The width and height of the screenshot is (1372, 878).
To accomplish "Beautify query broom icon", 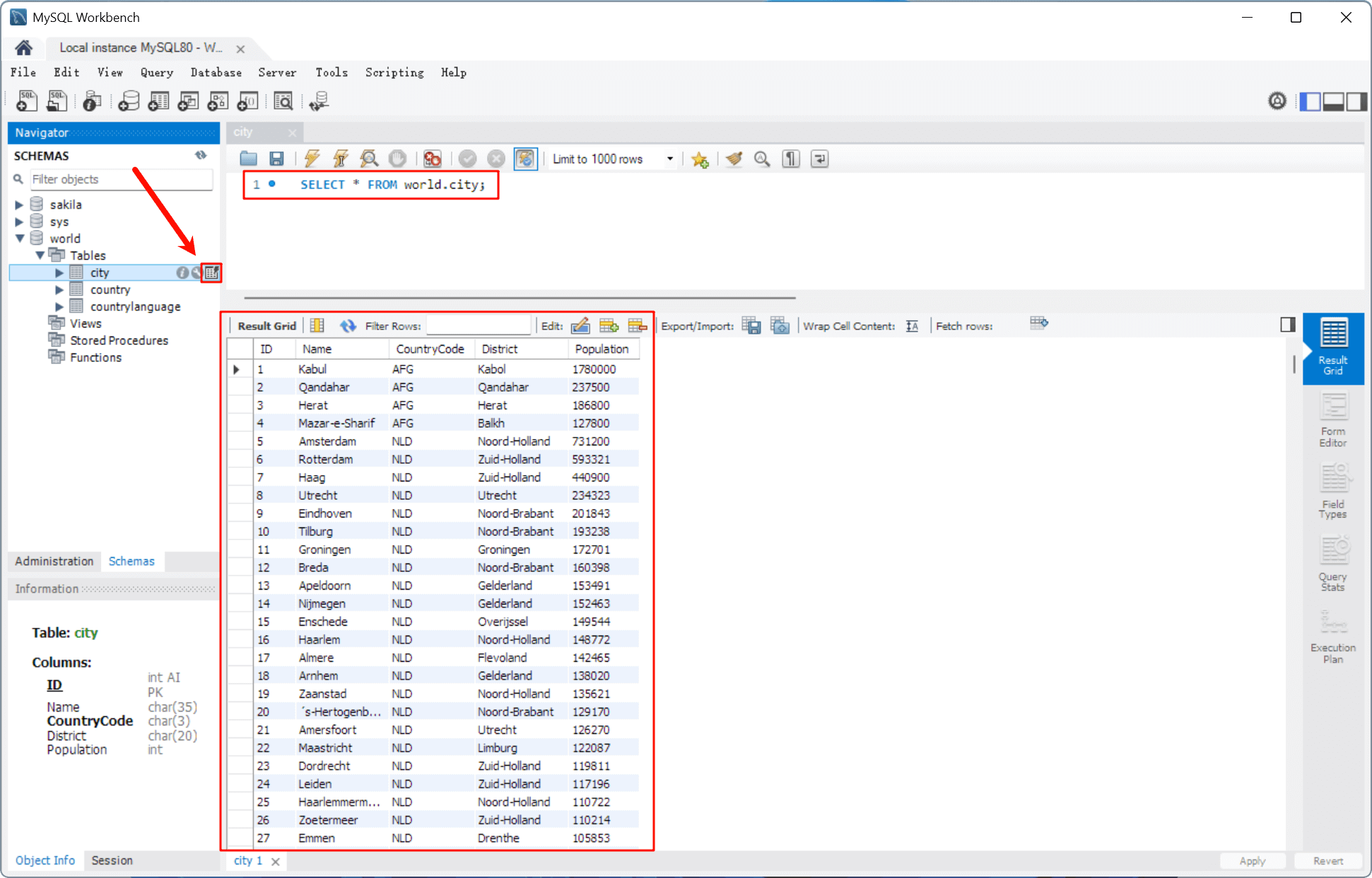I will coord(734,159).
